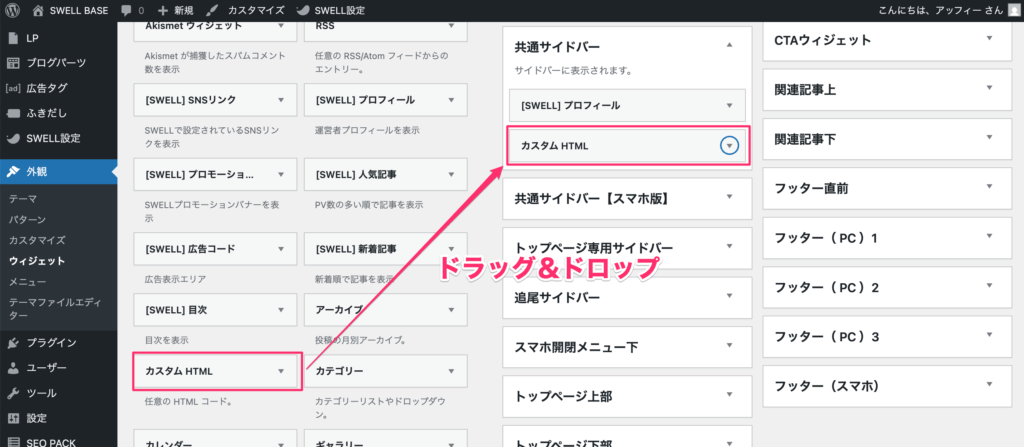Collapse 共通サイドバー area arrow
Viewport: 1024px width, 447px height.
point(729,44)
